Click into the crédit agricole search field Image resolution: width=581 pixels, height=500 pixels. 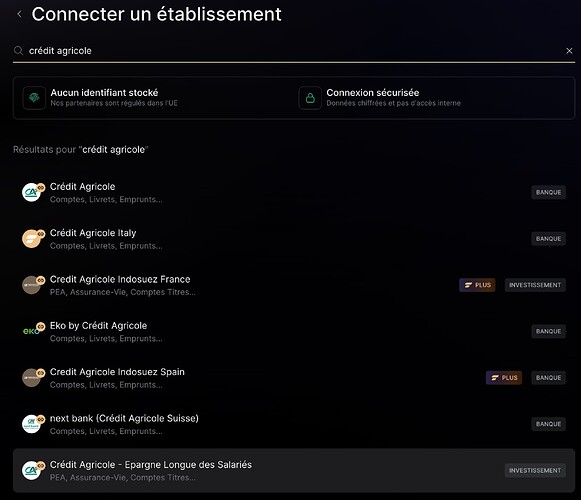click(x=294, y=51)
